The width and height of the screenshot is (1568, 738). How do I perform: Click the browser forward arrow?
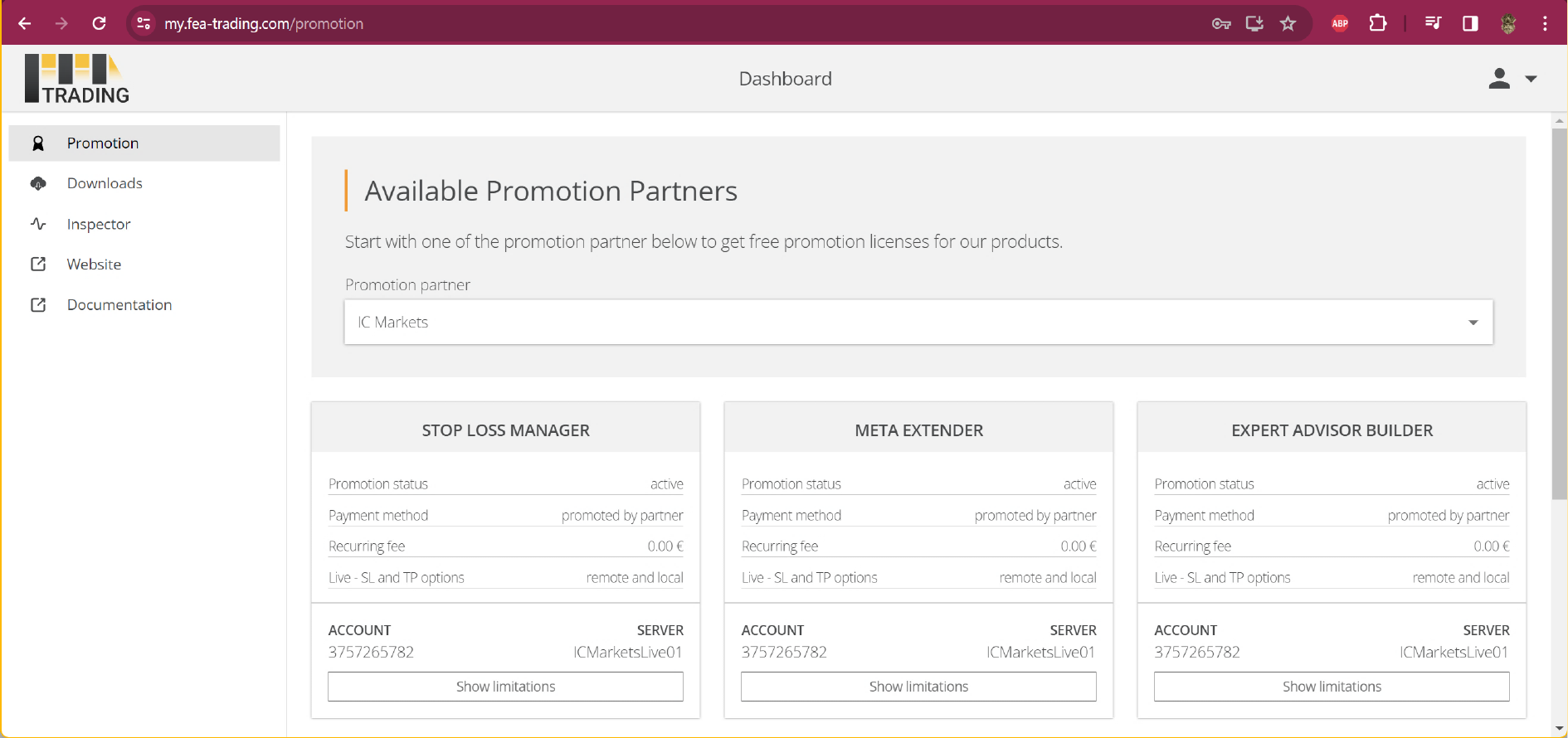click(x=61, y=23)
